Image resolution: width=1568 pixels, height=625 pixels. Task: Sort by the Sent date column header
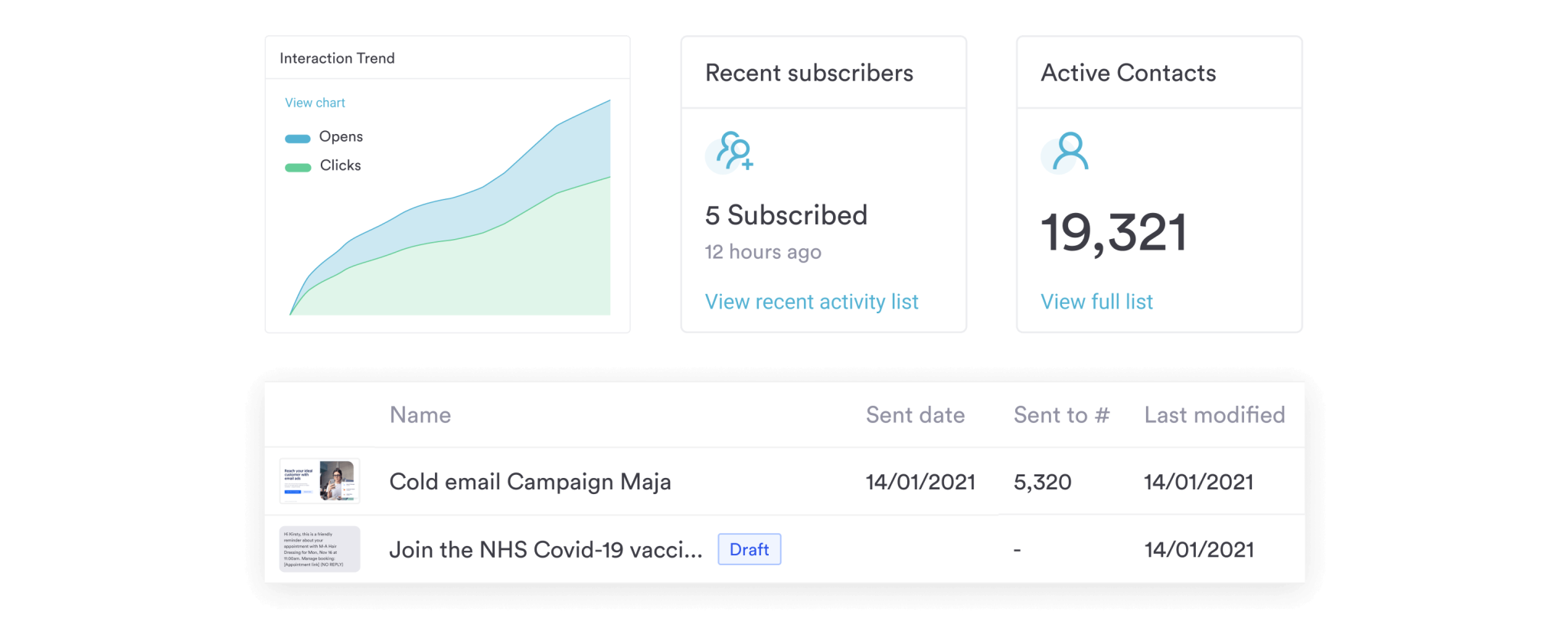click(x=915, y=415)
